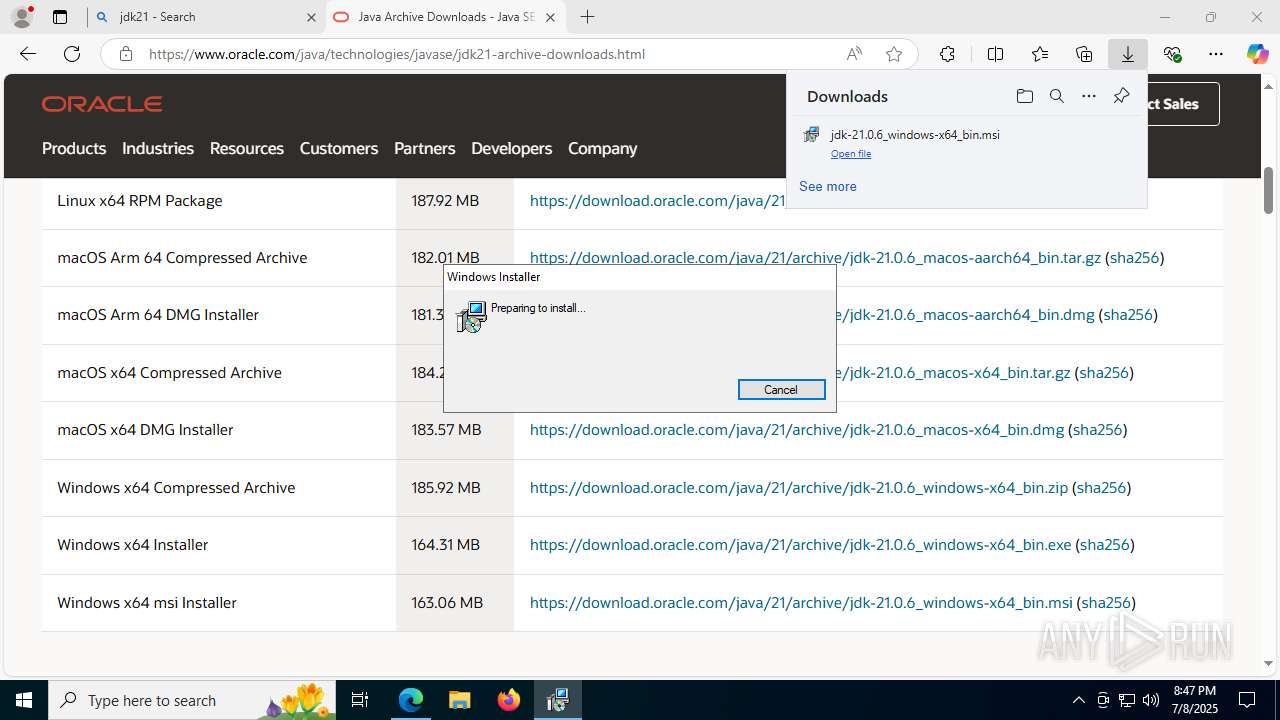Close the Java Archive Downloads tab
This screenshot has height=720, width=1280.
[x=550, y=17]
